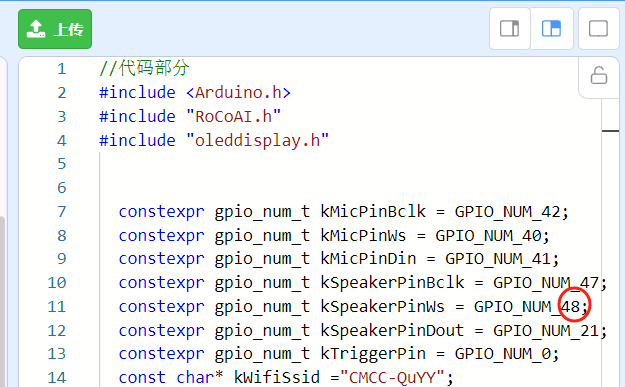
Task: Click kSpeakerPinBclk identifier on line 10
Action: (x=392, y=283)
